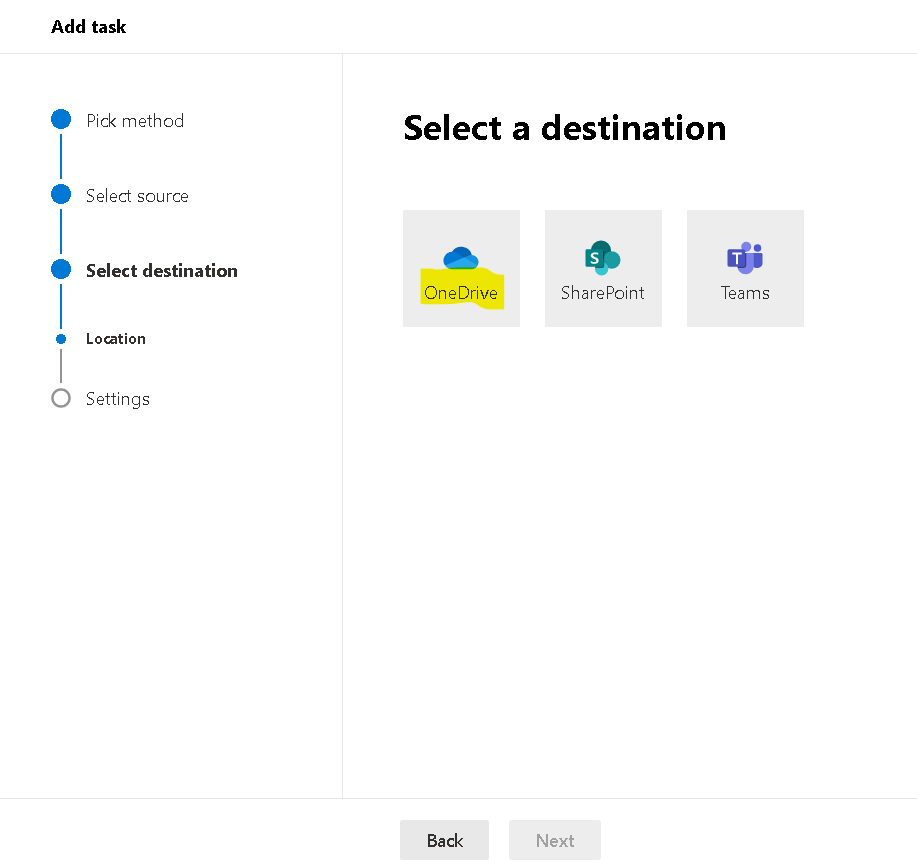Click the SharePoint logo icon
This screenshot has height=867, width=917.
[602, 257]
